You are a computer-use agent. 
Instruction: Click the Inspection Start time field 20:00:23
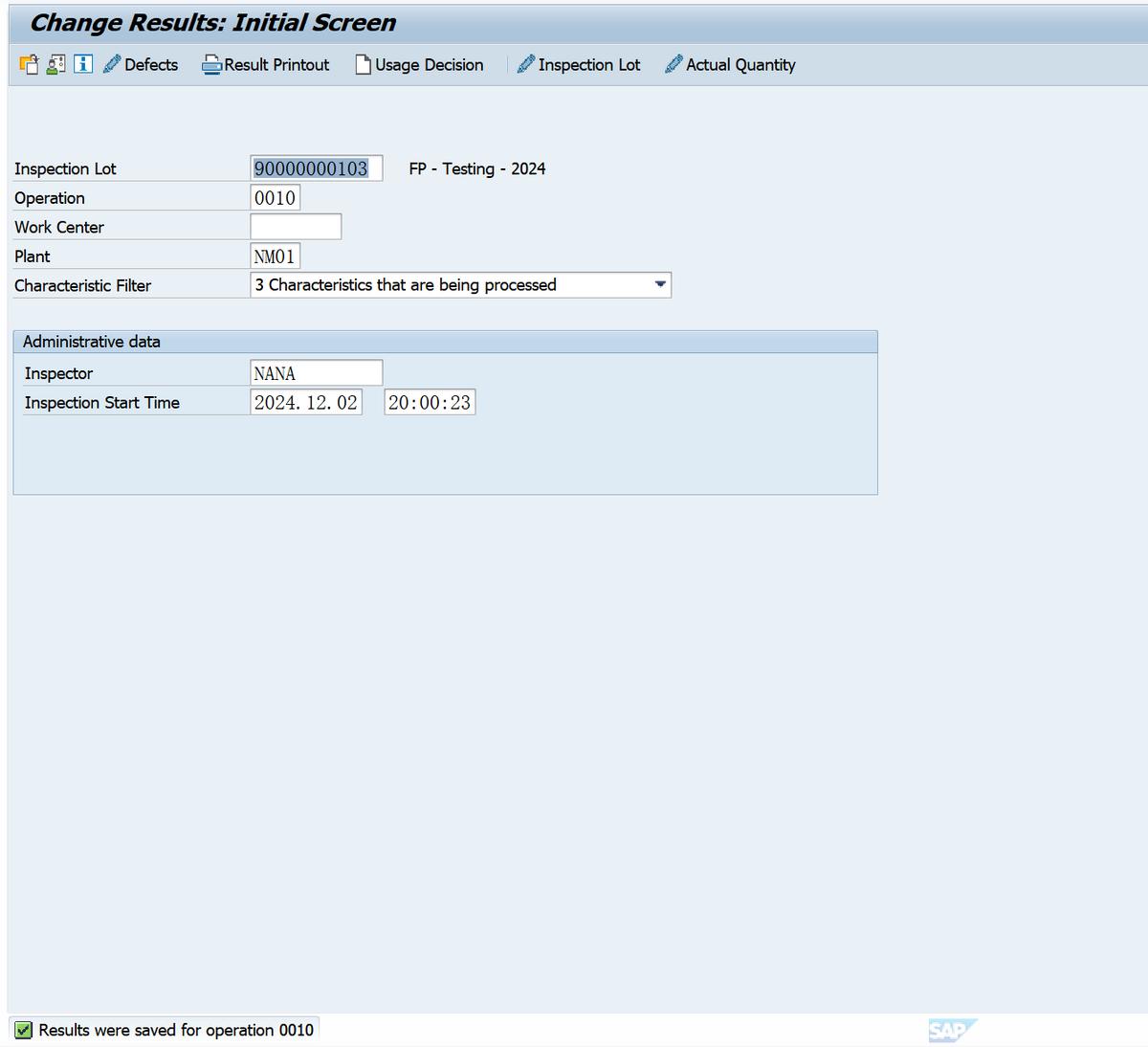pos(430,402)
